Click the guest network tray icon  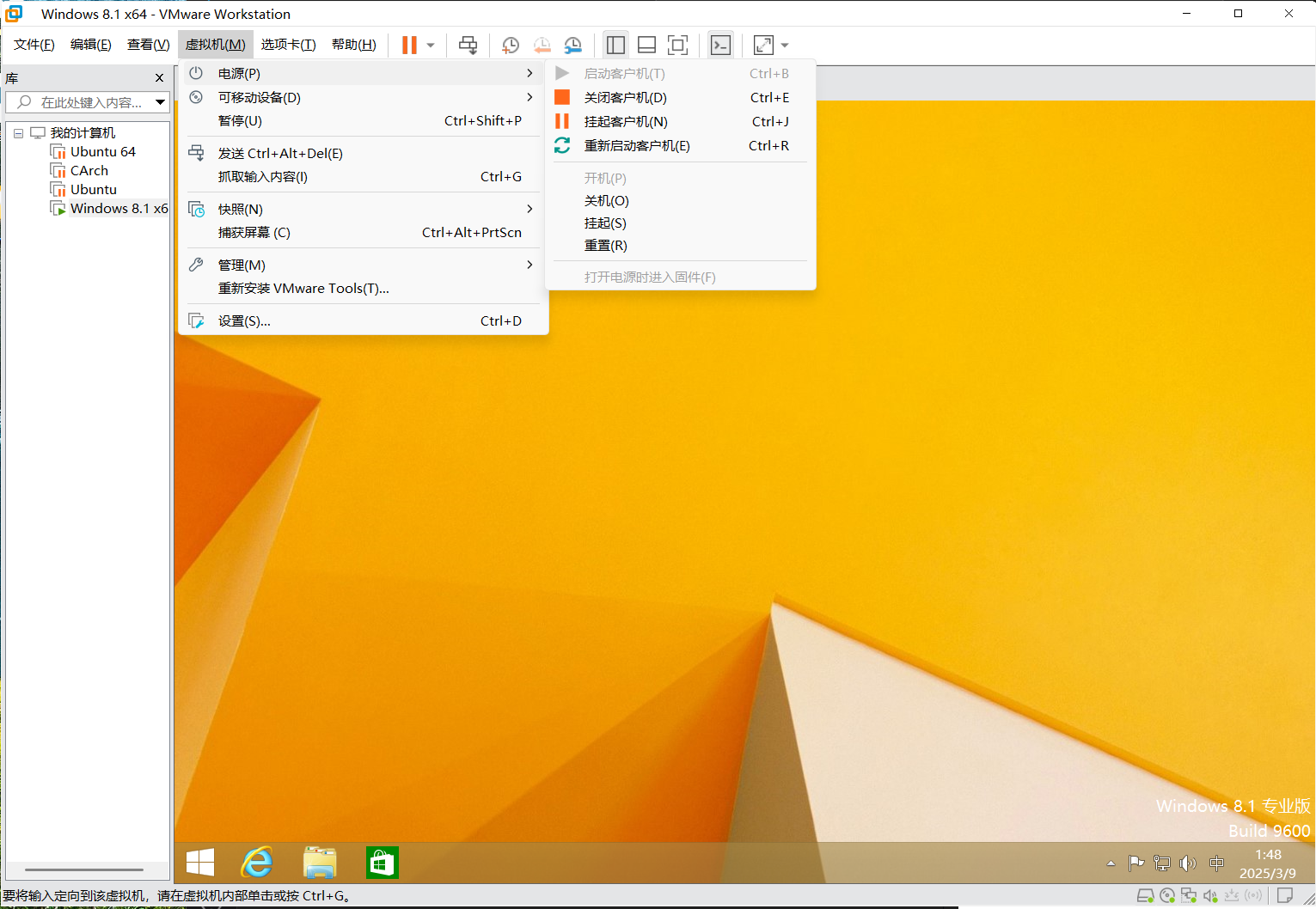[x=1162, y=863]
